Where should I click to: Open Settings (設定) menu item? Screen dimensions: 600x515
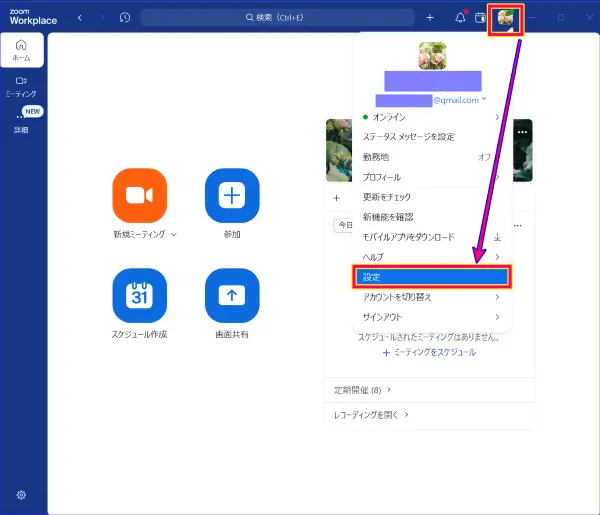point(432,277)
